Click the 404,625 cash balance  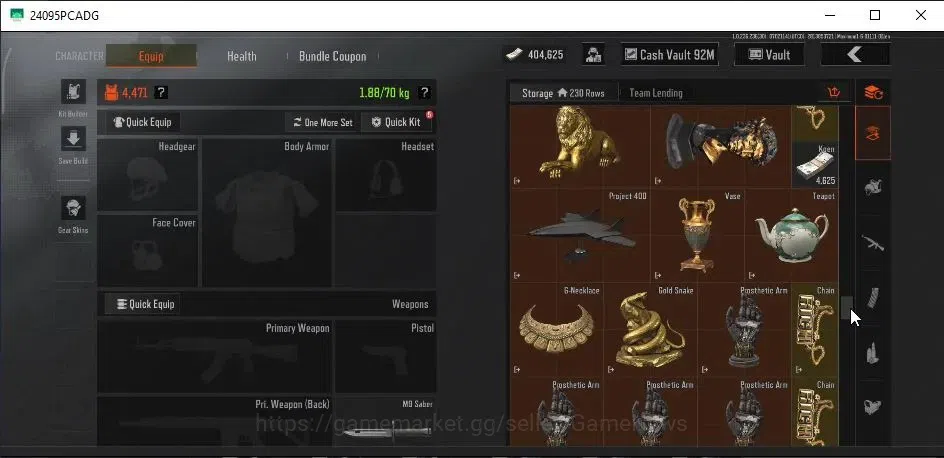click(545, 55)
